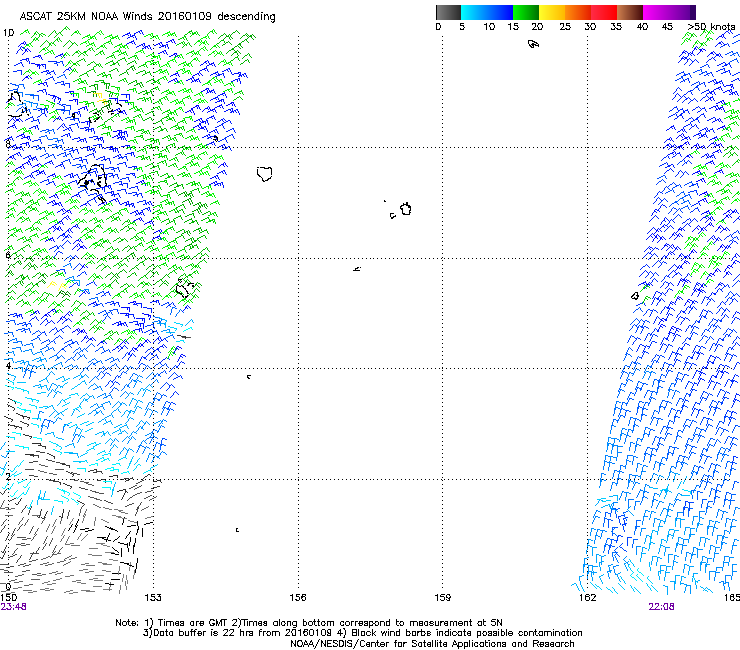Screen dimensions: 740x650
Task: Click the 'Times are GMT' note line
Action: (309, 623)
